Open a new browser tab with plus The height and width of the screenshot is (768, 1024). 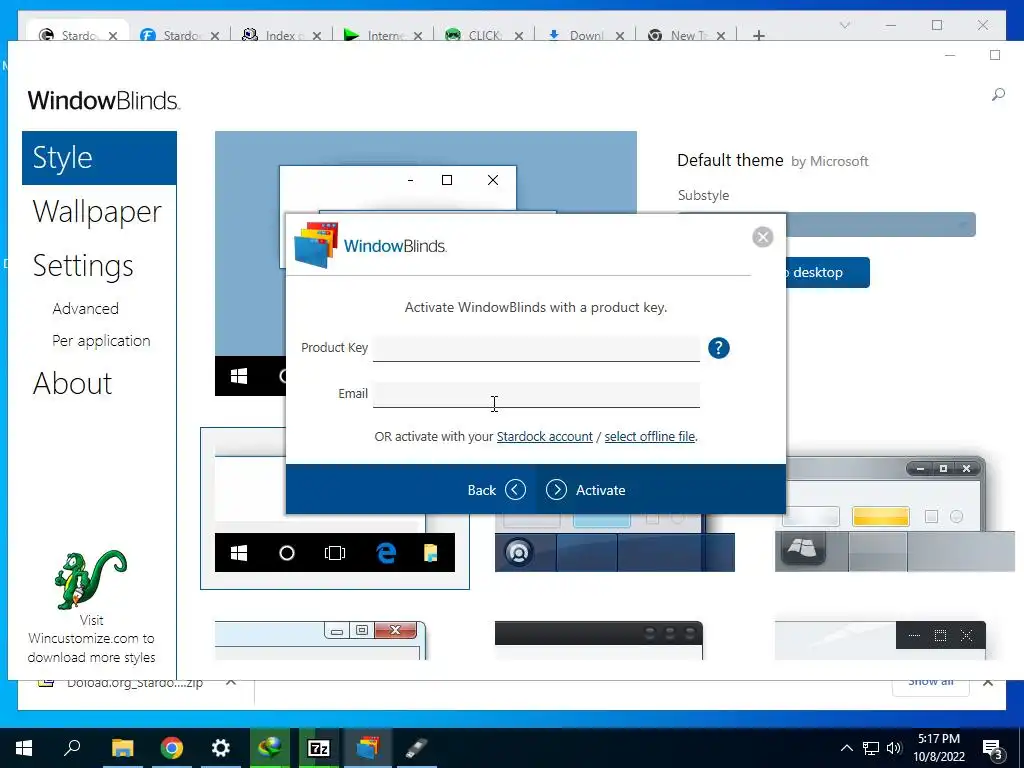758,35
